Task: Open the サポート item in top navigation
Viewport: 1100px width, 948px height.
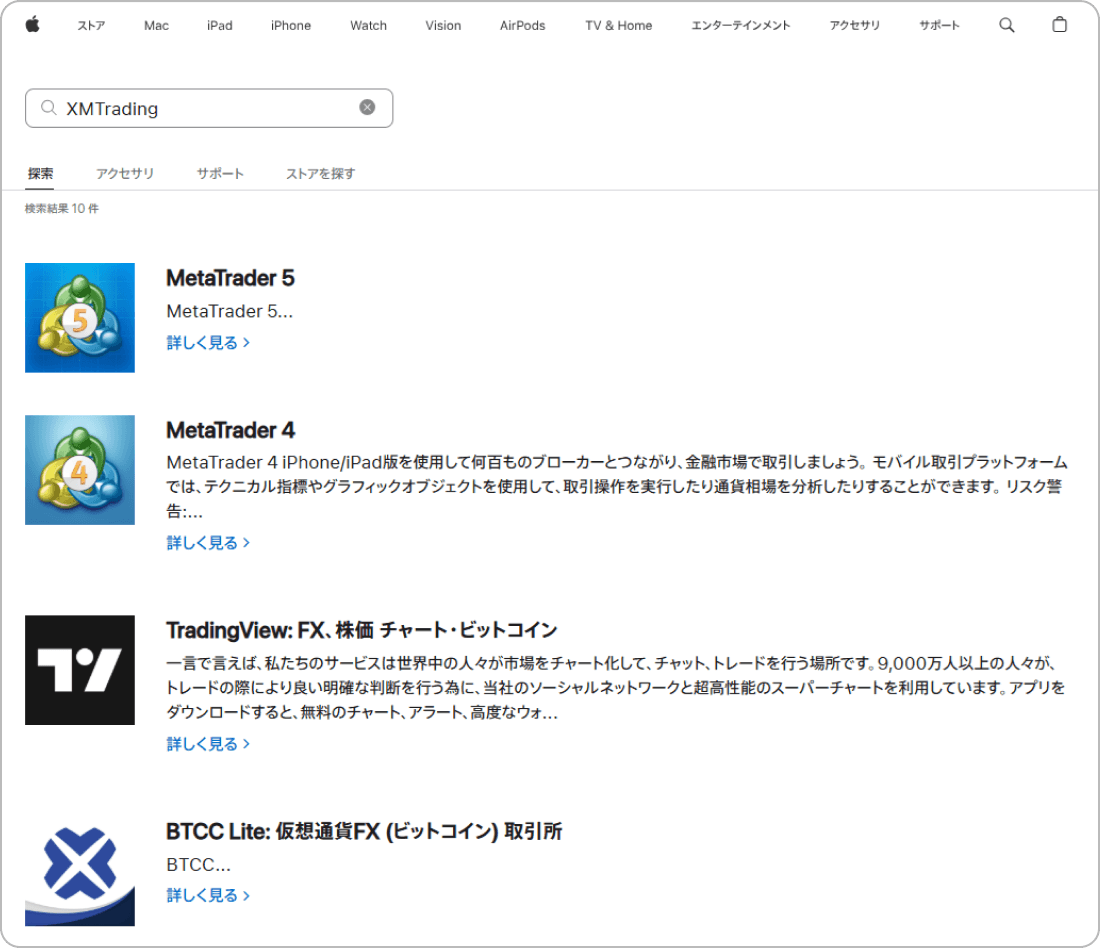Action: point(939,26)
